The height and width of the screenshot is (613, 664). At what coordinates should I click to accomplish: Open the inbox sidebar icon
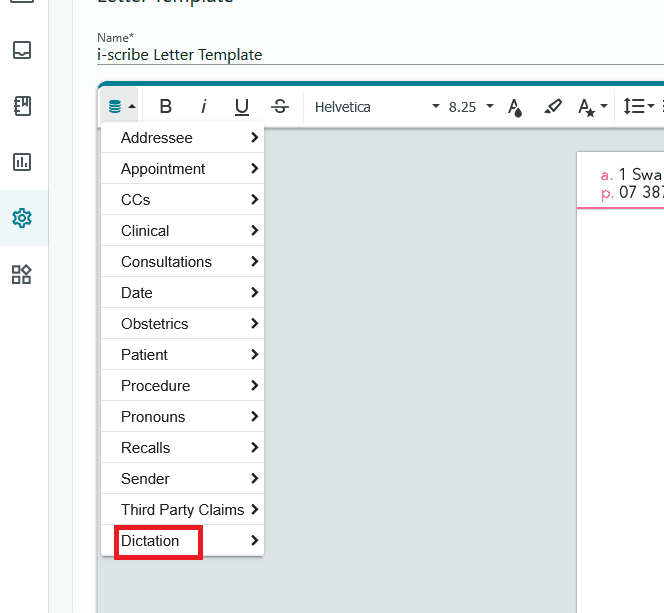tap(22, 50)
